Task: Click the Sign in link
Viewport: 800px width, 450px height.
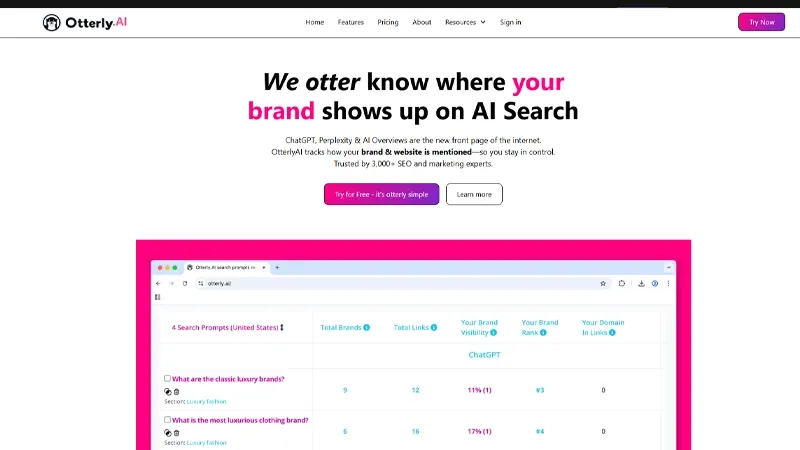Action: (510, 22)
